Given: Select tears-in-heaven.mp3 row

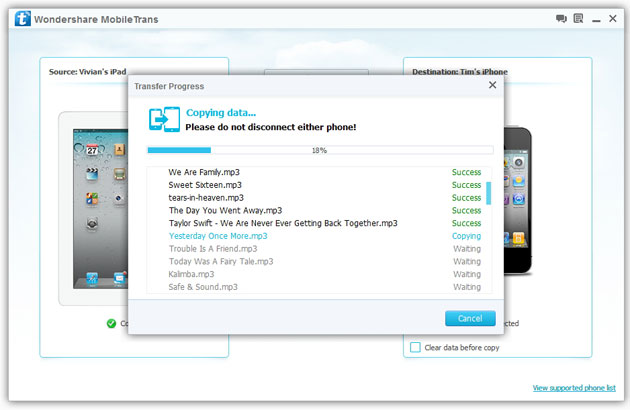Looking at the screenshot, I should point(317,198).
